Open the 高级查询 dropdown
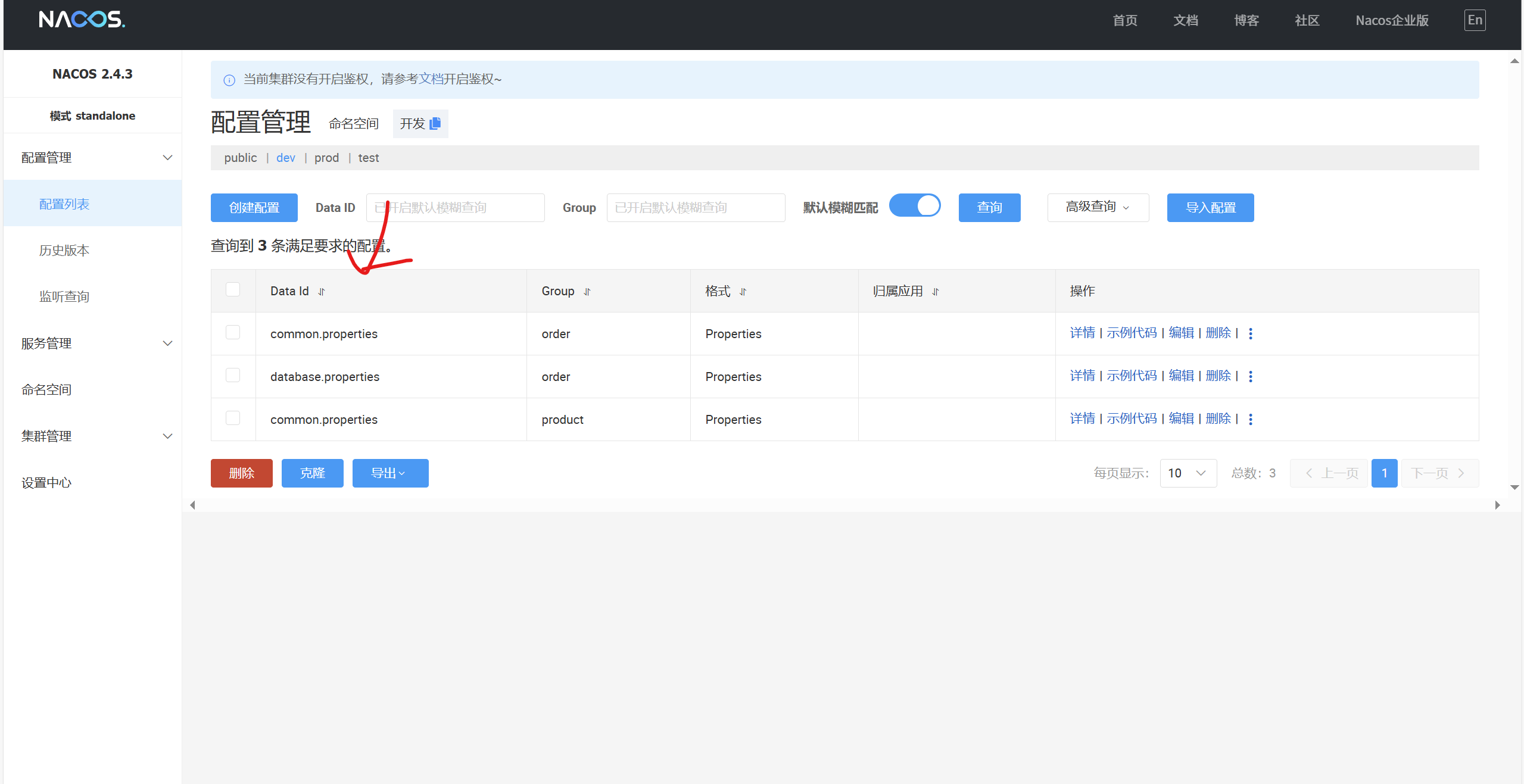Screen dimensions: 1524x784 pos(1098,207)
